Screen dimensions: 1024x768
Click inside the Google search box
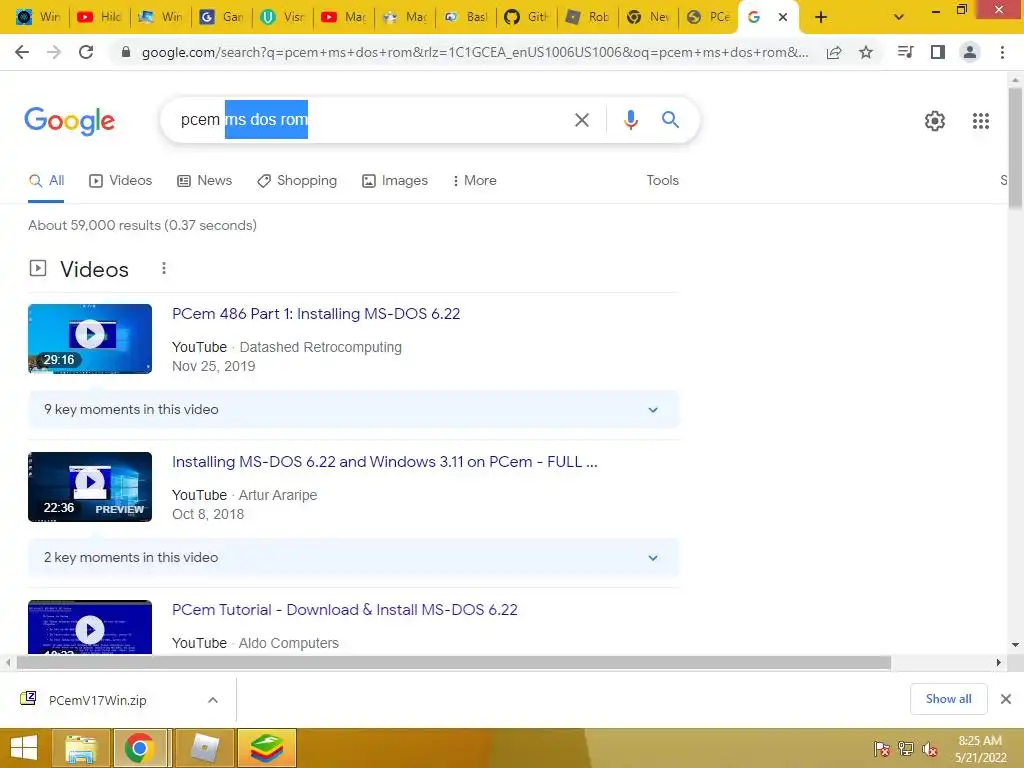point(431,120)
